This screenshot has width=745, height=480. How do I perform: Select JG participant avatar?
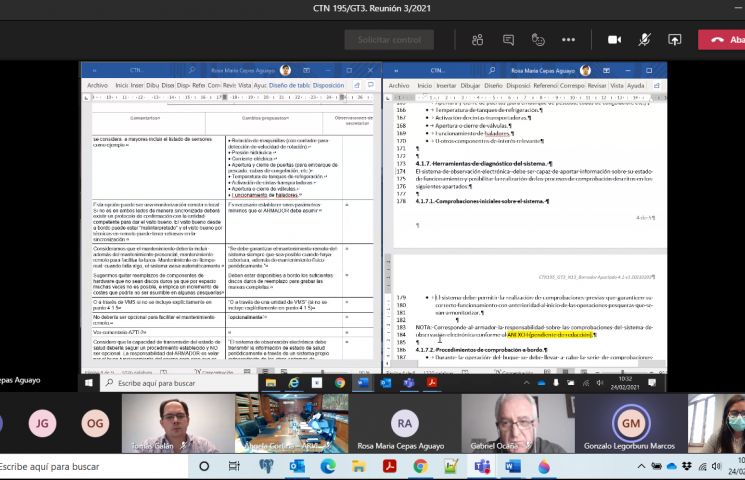click(x=42, y=423)
